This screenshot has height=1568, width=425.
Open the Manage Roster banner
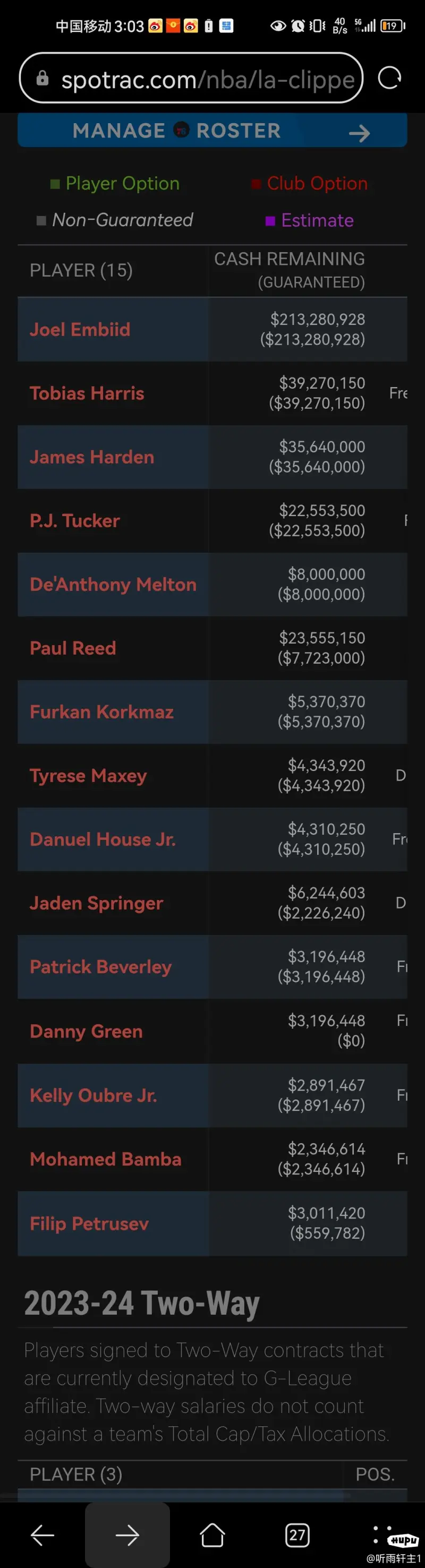[x=212, y=130]
